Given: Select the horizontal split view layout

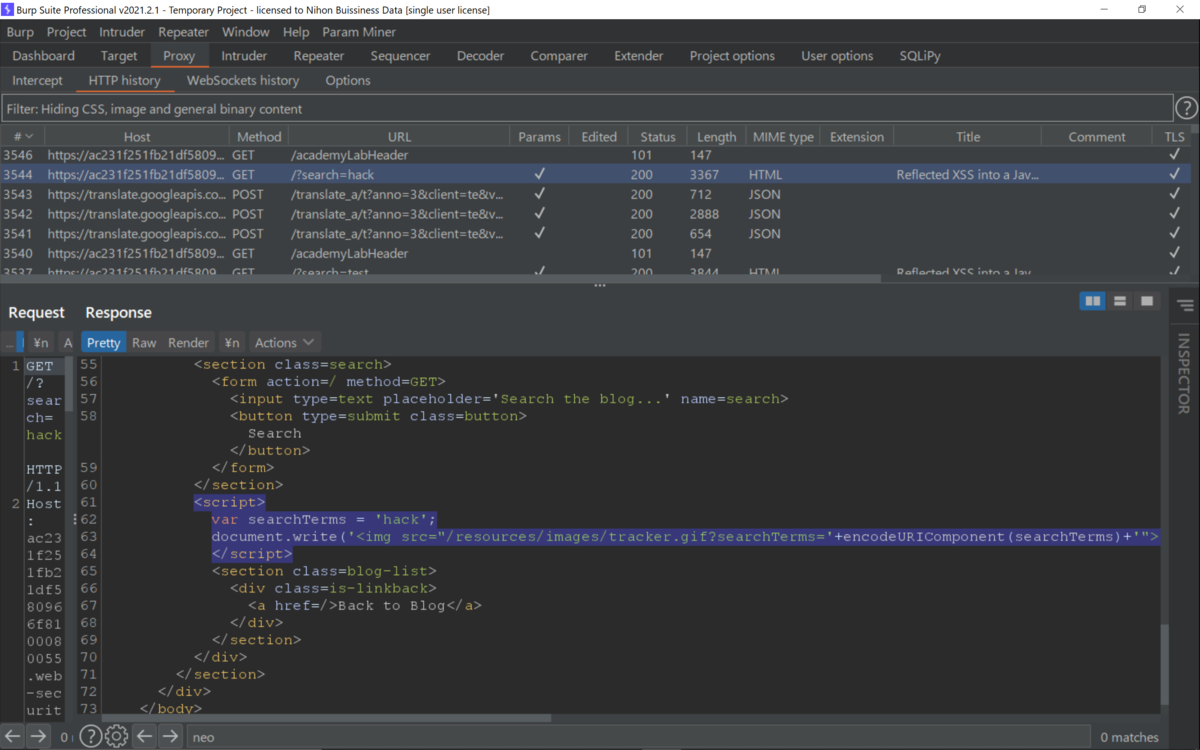Looking at the screenshot, I should pyautogui.click(x=1119, y=300).
